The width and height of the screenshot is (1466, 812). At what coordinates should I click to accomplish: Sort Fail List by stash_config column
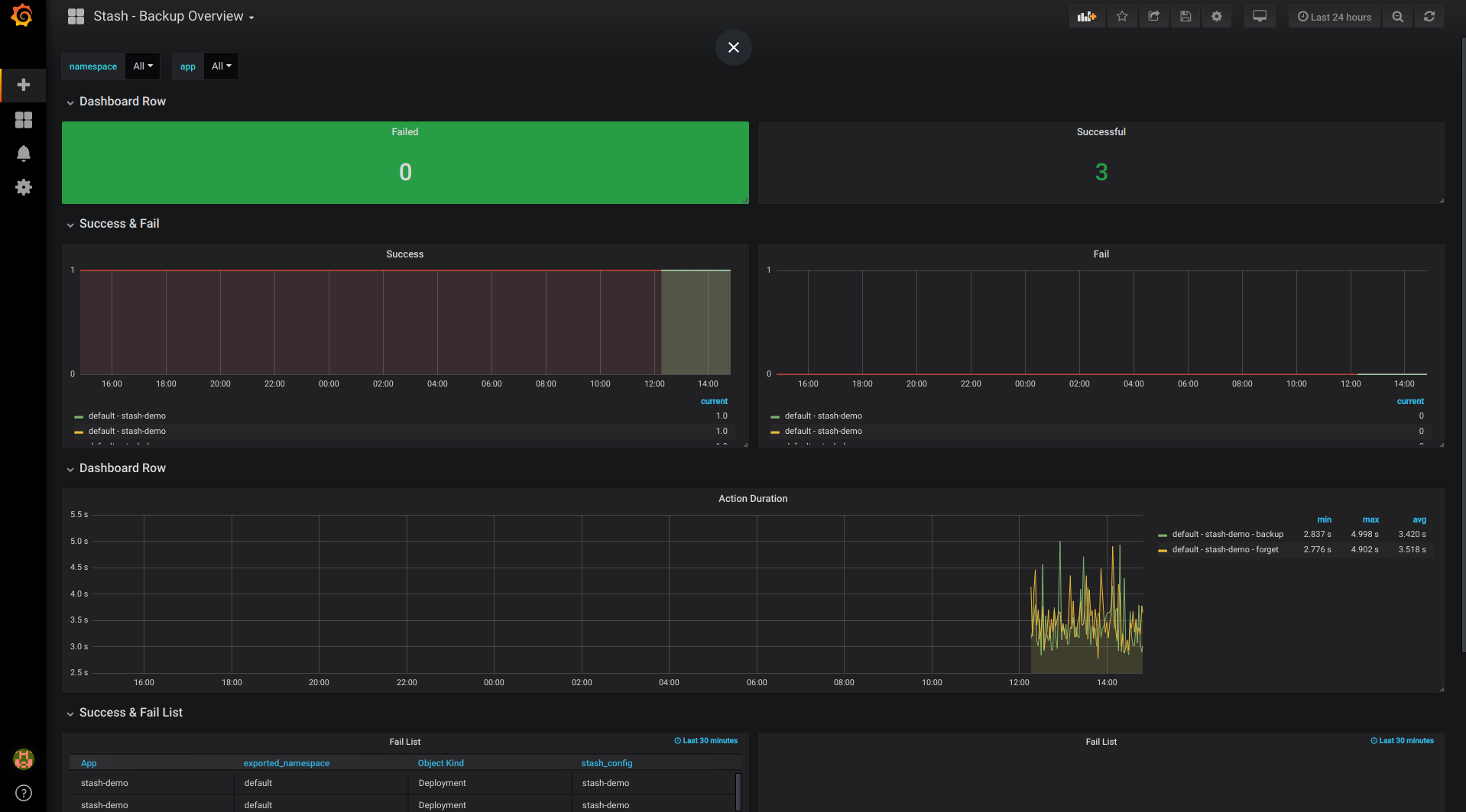(607, 763)
